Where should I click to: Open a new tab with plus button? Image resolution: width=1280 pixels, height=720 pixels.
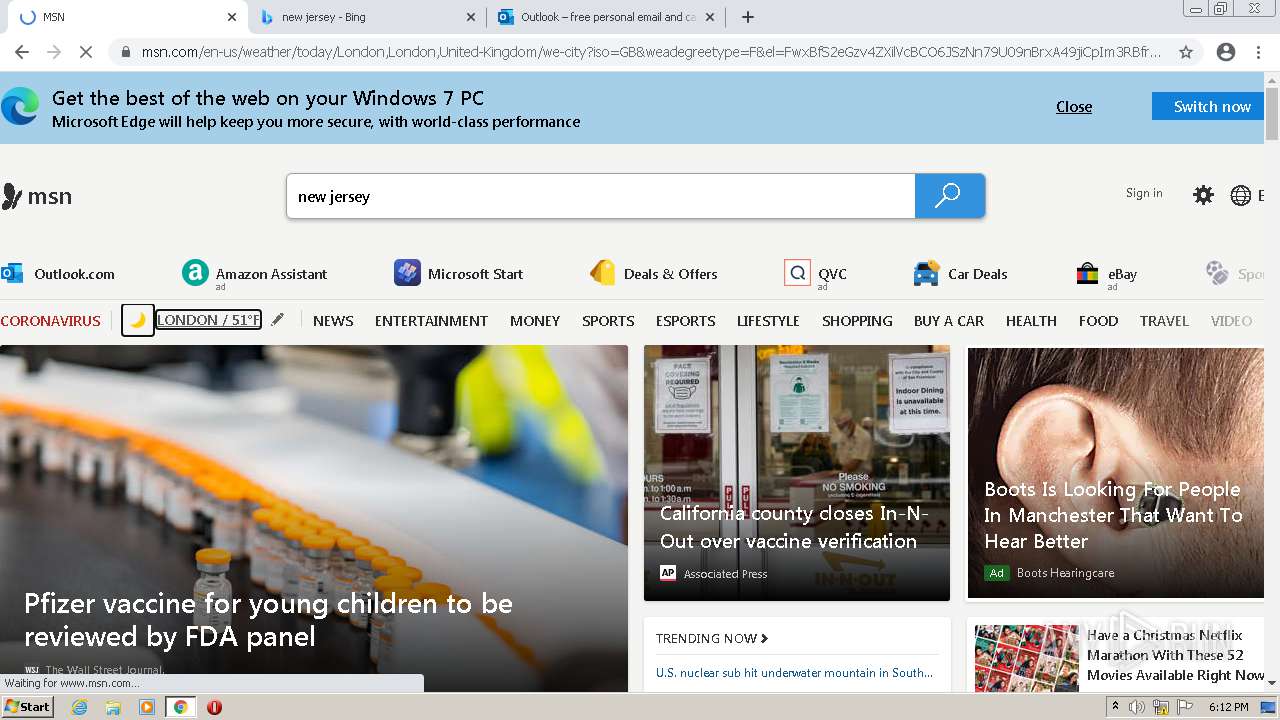(x=748, y=17)
